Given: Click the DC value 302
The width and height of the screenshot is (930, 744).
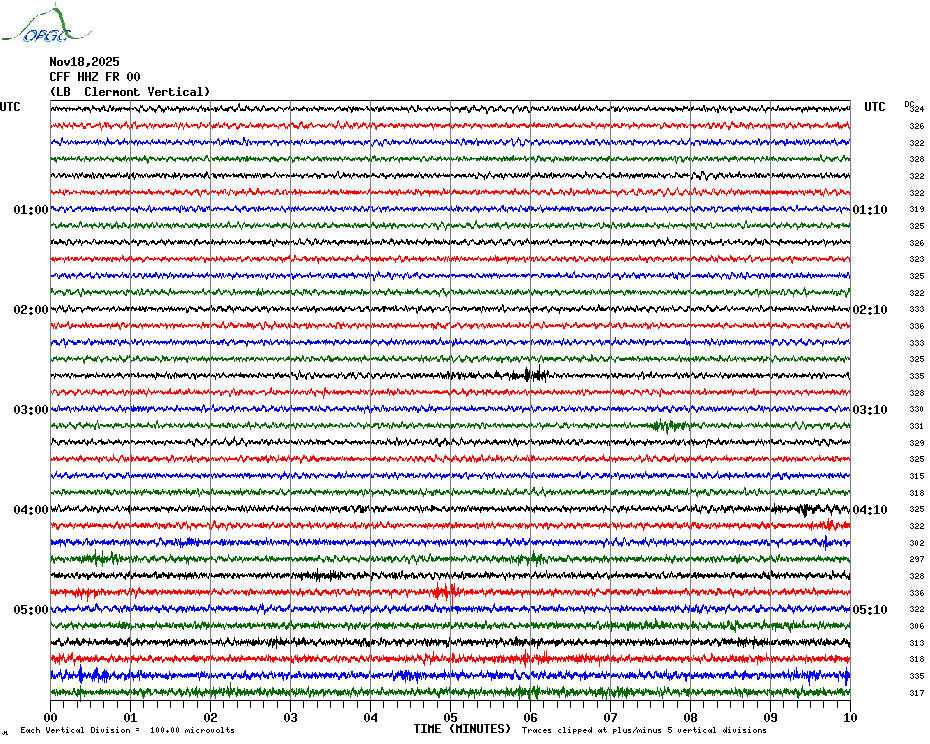Looking at the screenshot, I should [x=917, y=543].
